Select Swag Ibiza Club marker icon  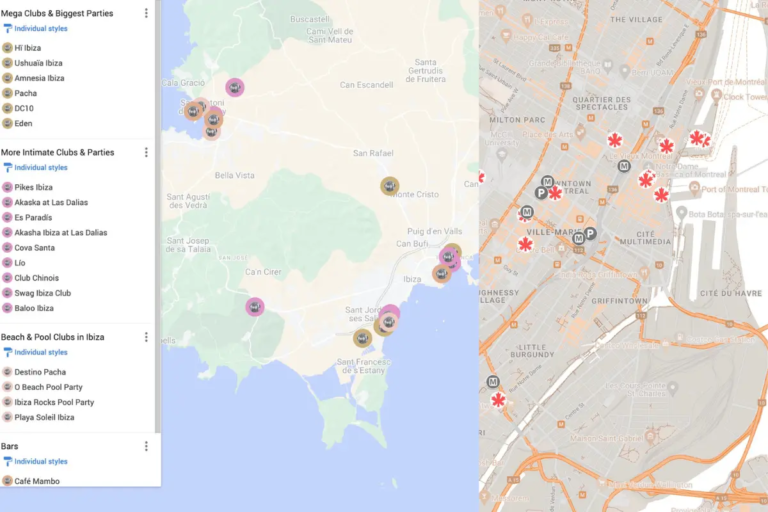tap(7, 293)
